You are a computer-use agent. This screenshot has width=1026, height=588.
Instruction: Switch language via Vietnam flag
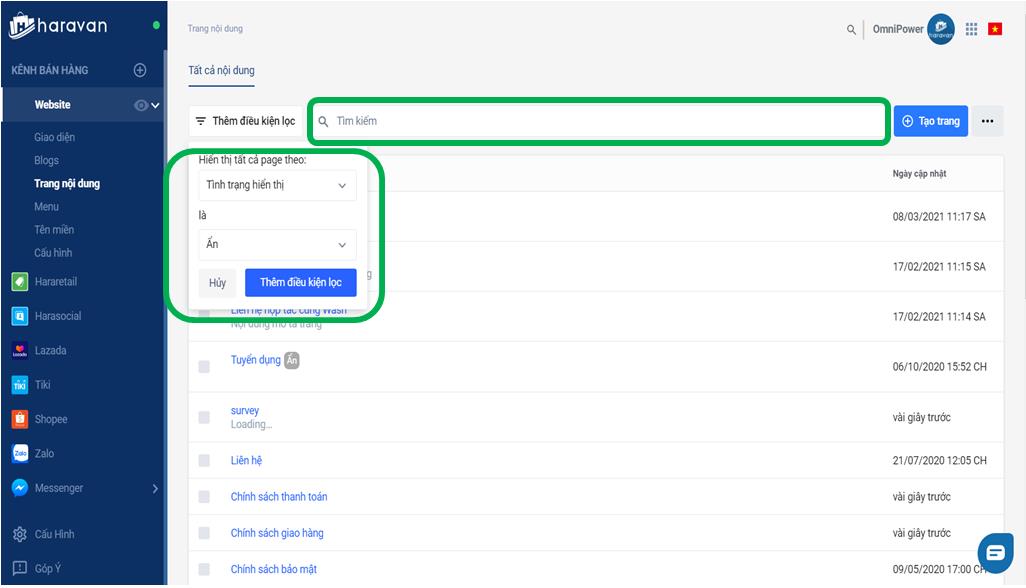pos(995,29)
